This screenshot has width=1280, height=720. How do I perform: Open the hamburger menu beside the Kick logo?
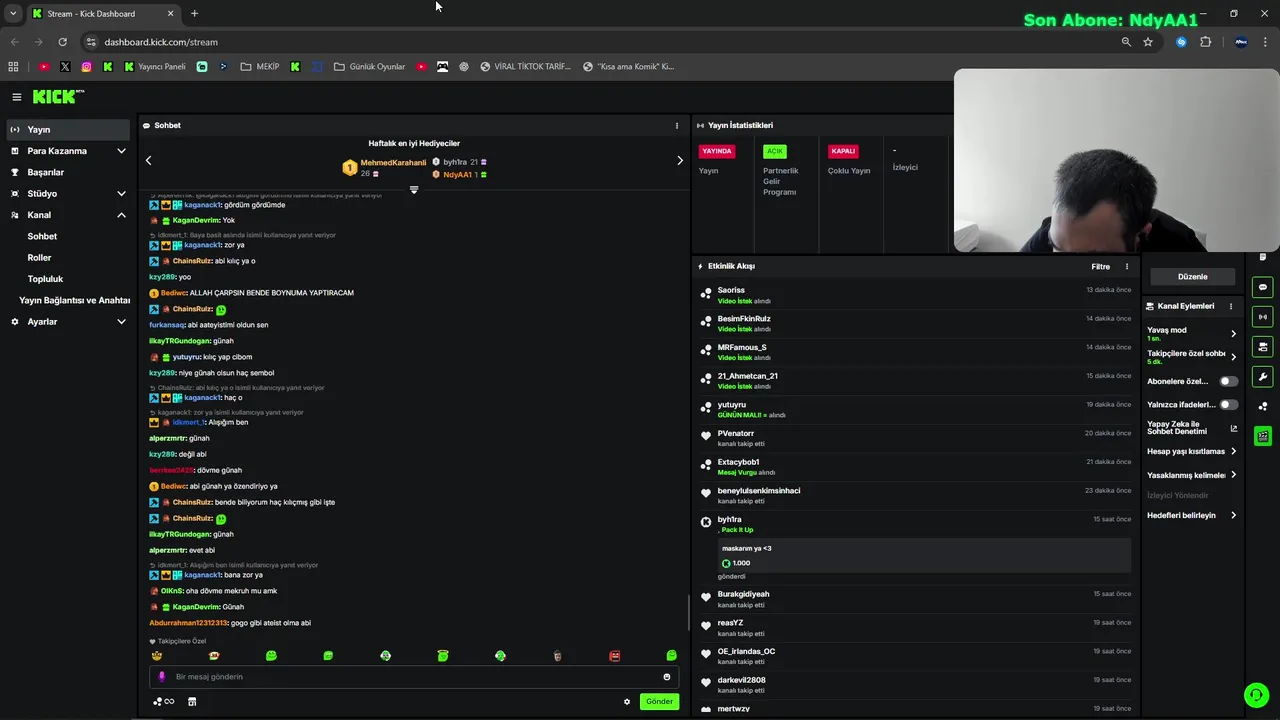[17, 97]
